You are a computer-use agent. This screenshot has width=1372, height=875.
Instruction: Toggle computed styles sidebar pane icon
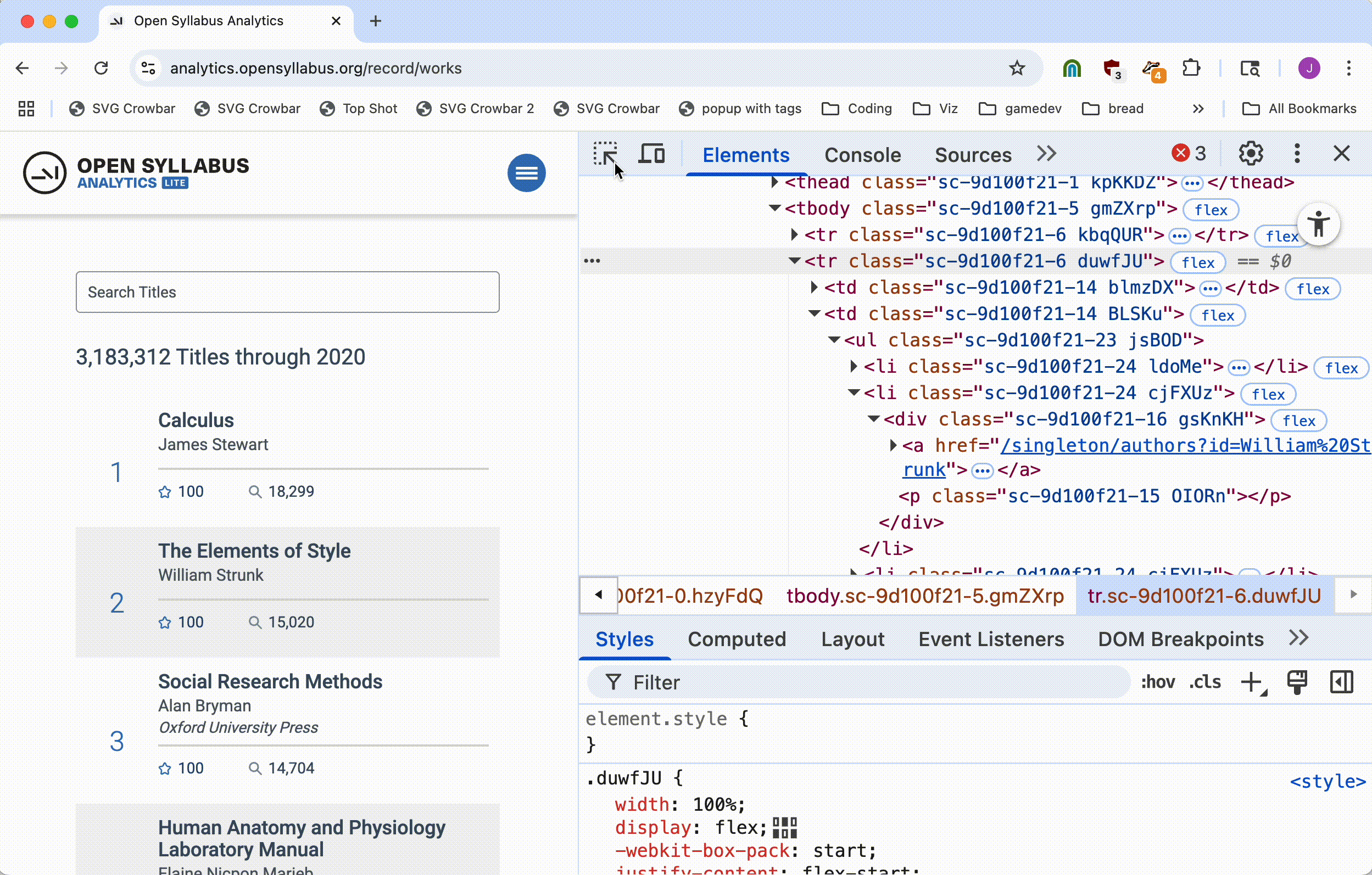[x=1341, y=682]
